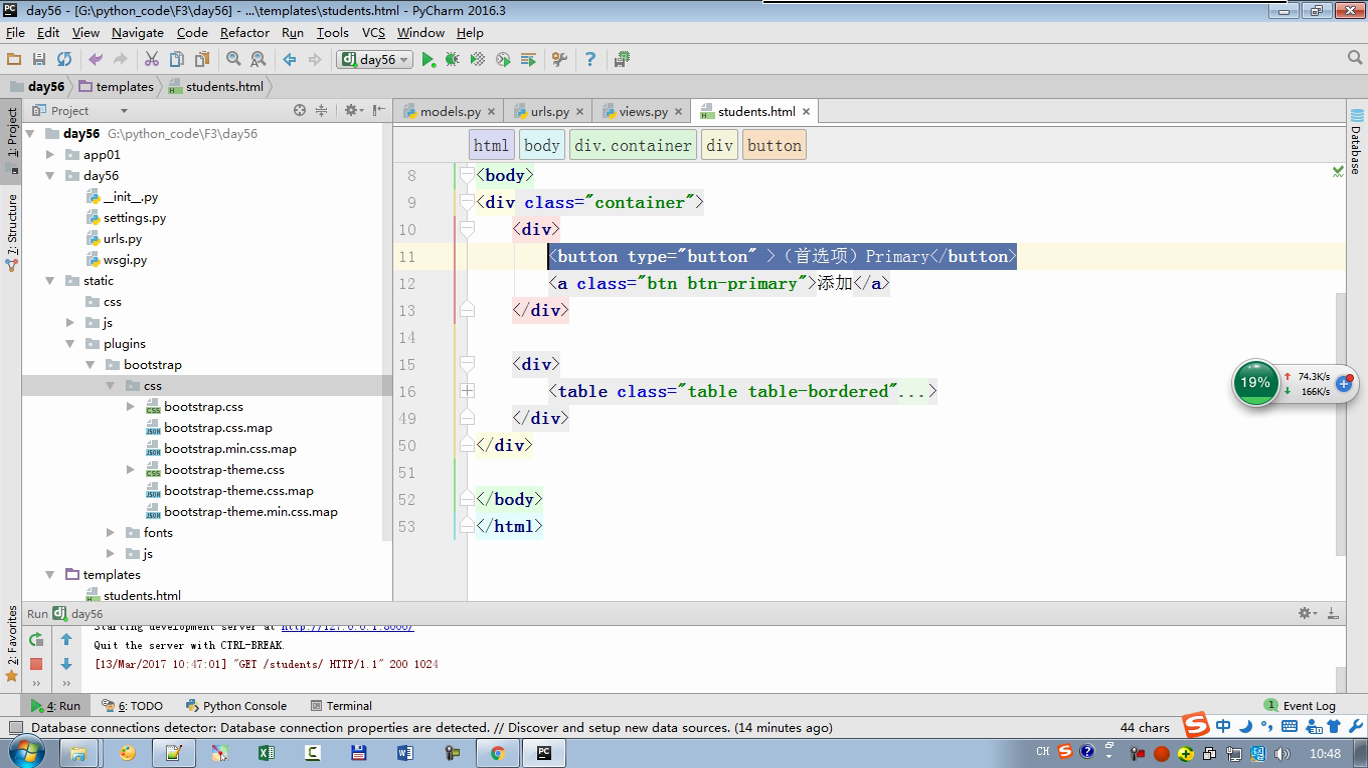Click the scroll from source target icon
This screenshot has height=768, width=1368.
pyautogui.click(x=299, y=111)
